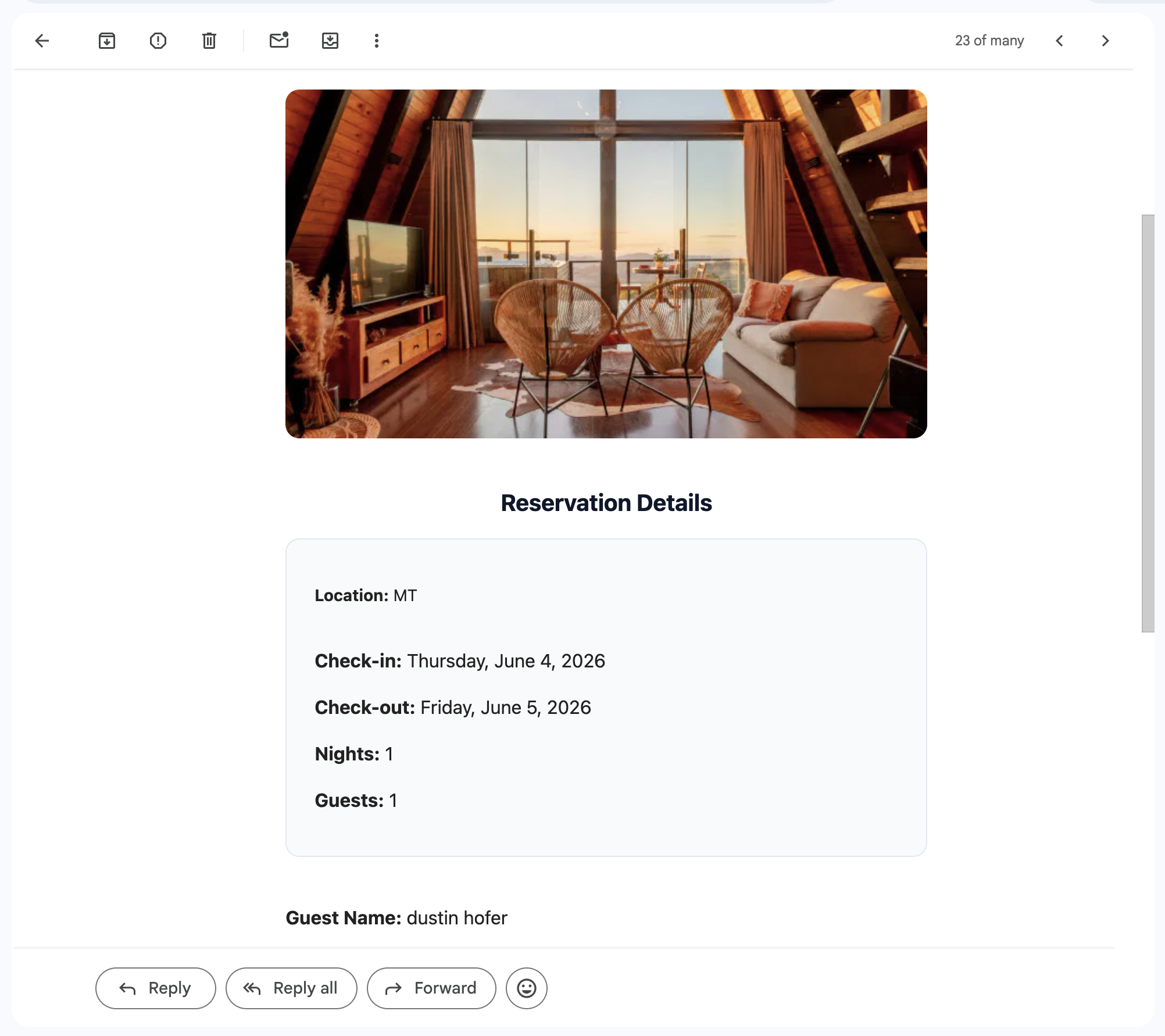Viewport: 1165px width, 1036px height.
Task: Select Check-in date Thursday, June 4, 2026
Action: [506, 661]
